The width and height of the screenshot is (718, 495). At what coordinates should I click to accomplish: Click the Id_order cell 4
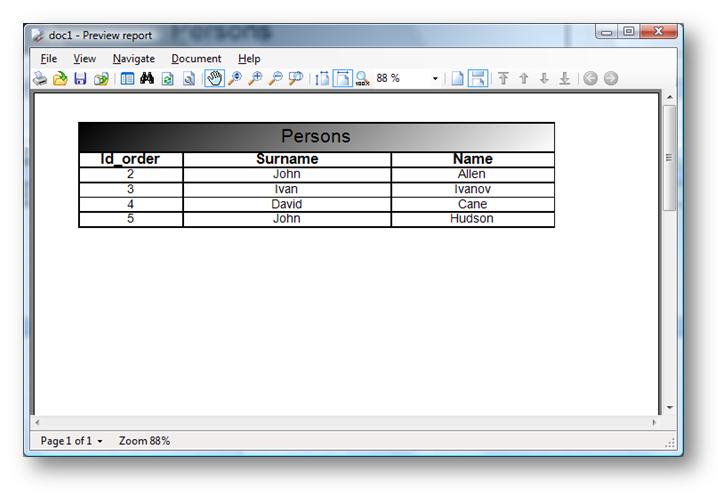click(131, 204)
